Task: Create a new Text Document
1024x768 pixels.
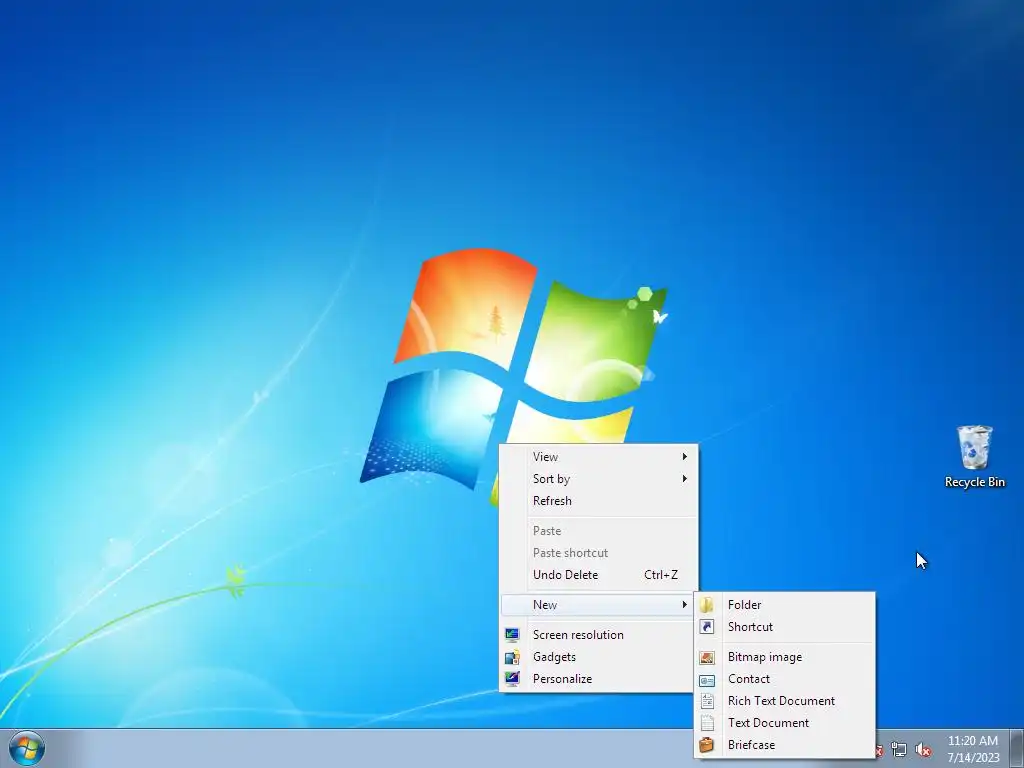Action: click(x=784, y=723)
